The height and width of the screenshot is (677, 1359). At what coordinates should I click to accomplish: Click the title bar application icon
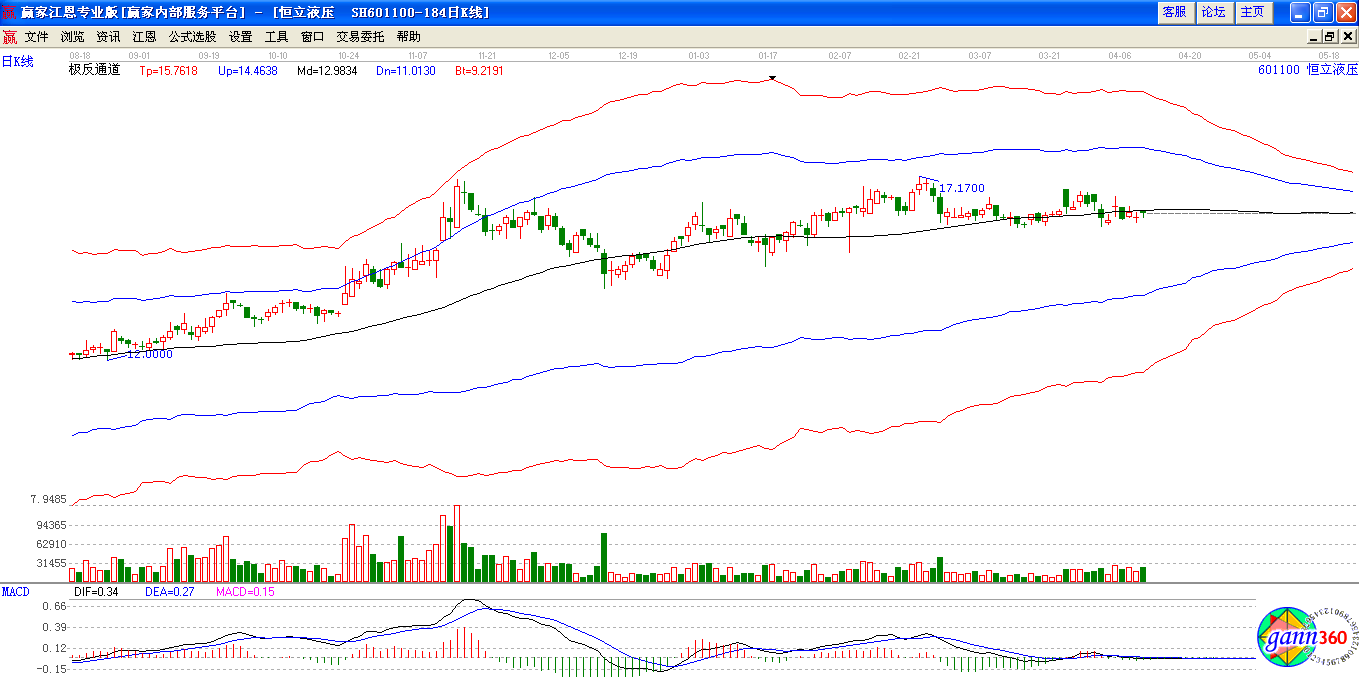[x=10, y=12]
